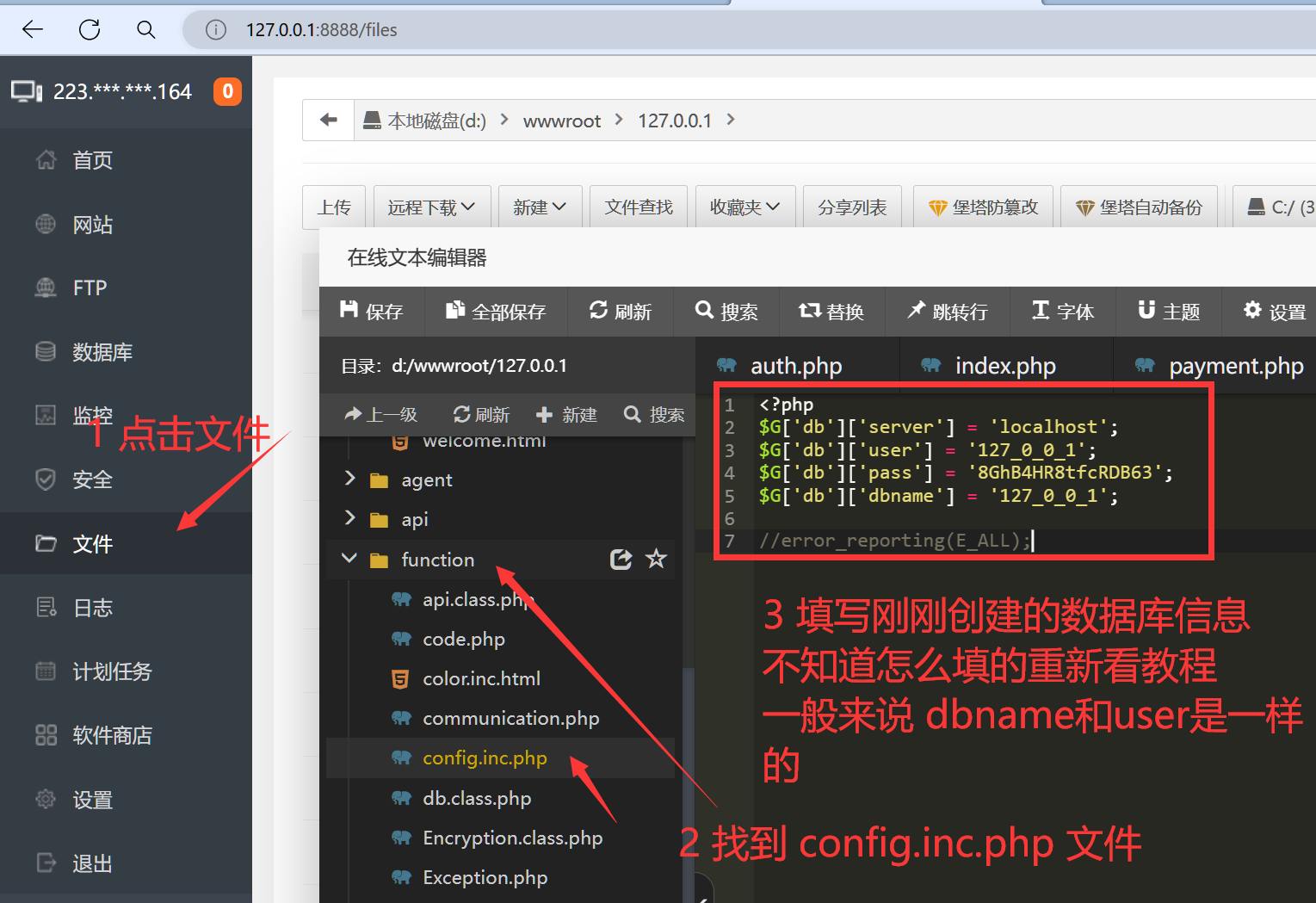This screenshot has width=1316, height=903.
Task: Click the Save icon in editor toolbar
Action: (x=349, y=311)
